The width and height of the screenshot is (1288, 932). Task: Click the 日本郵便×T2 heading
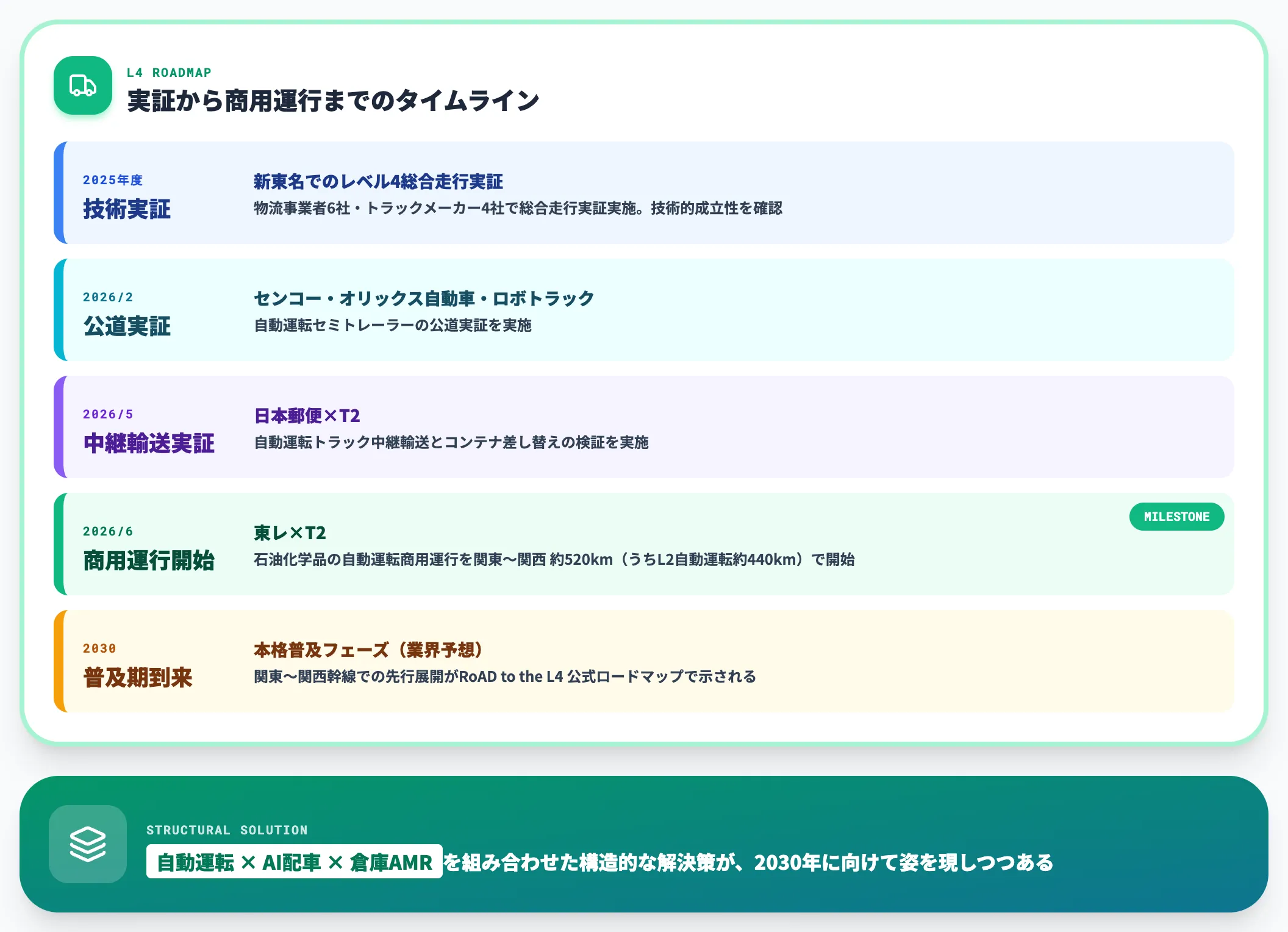click(307, 415)
